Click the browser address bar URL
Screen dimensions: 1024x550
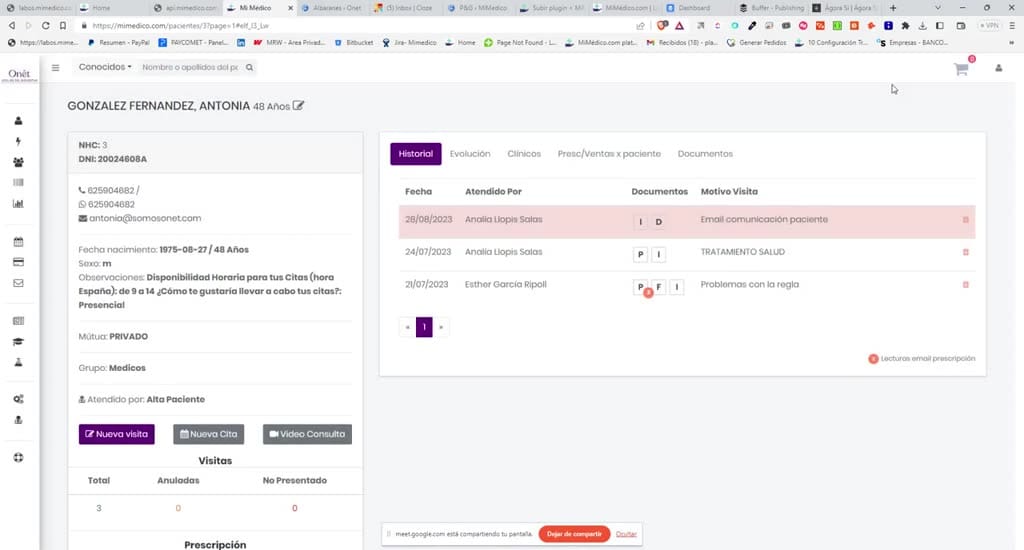point(180,25)
